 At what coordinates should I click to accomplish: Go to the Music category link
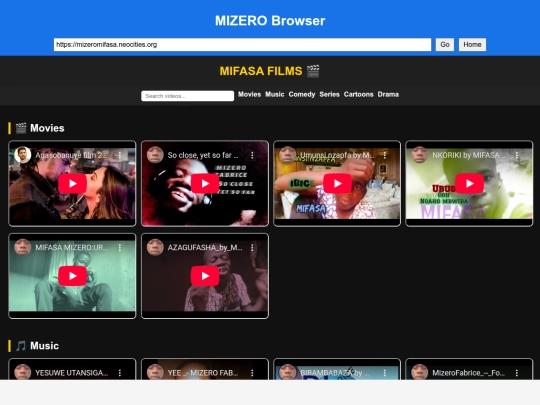pyautogui.click(x=274, y=94)
